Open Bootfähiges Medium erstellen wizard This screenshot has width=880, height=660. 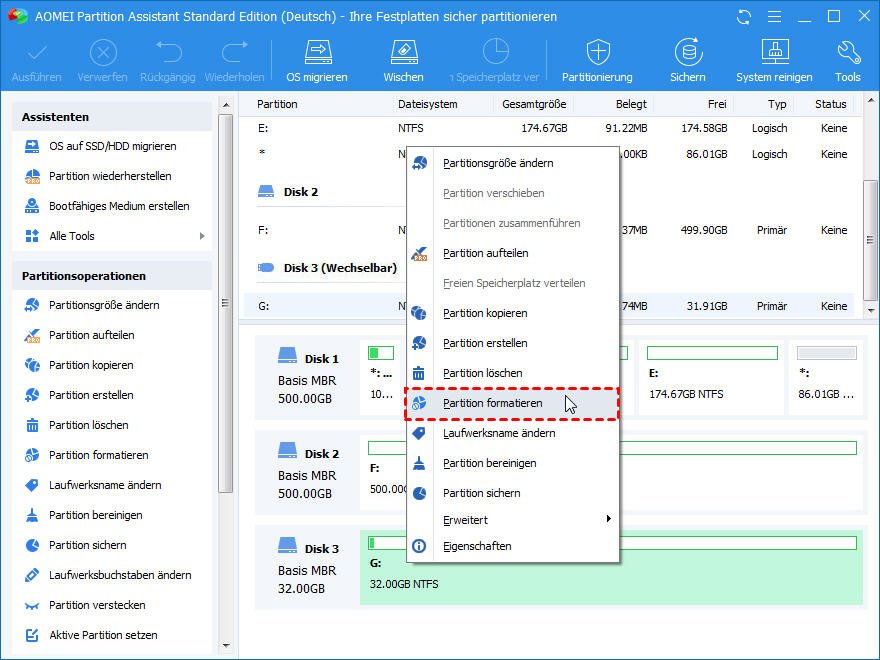click(x=119, y=207)
